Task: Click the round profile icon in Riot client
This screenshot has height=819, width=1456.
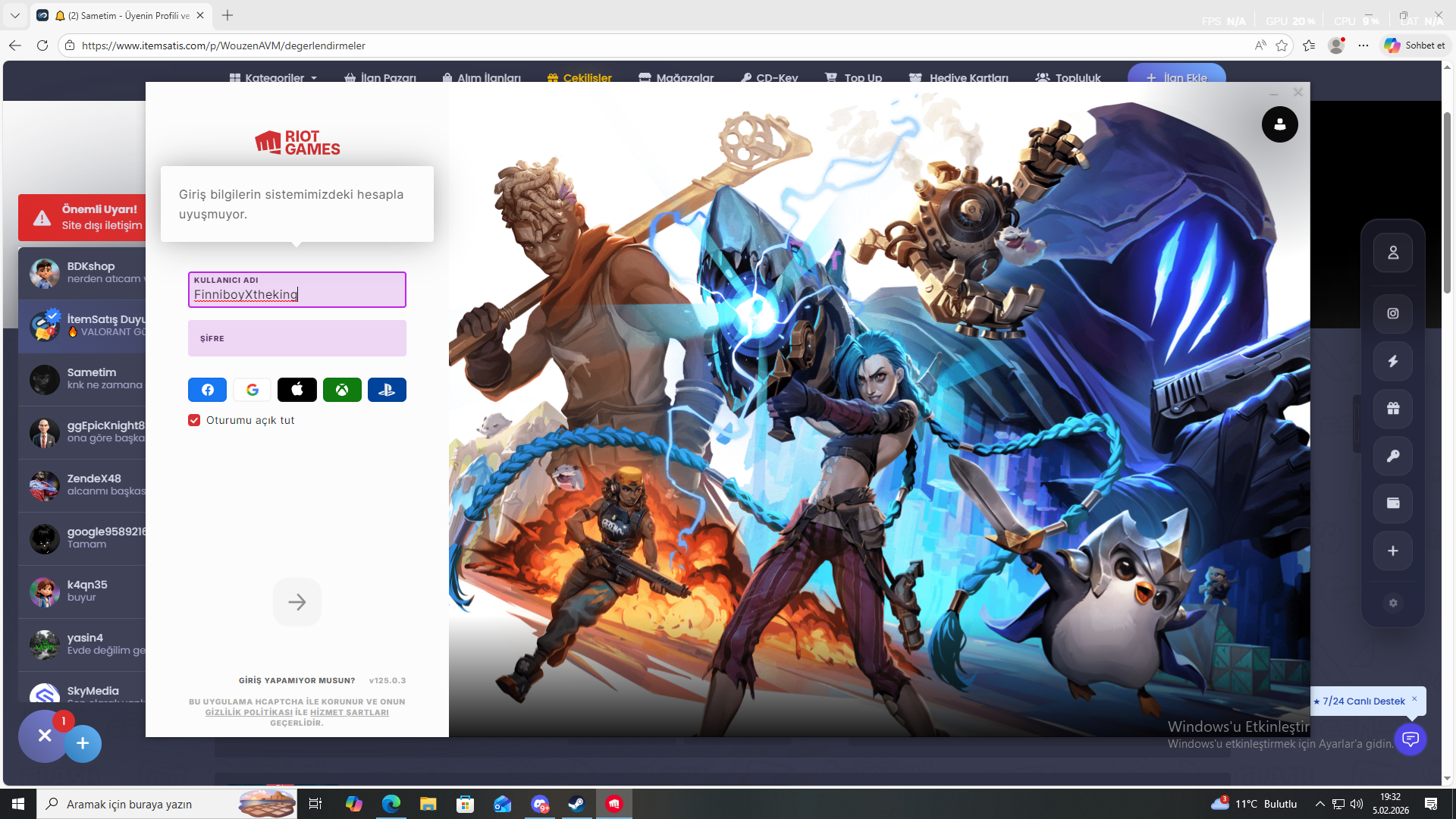Action: (1280, 124)
